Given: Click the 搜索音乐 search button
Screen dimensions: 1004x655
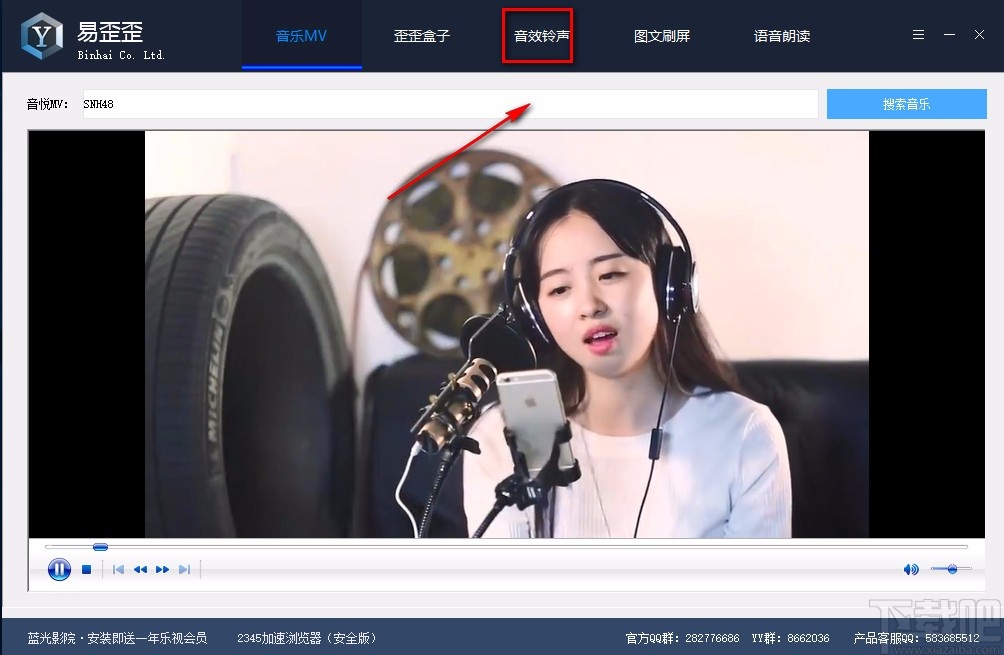Looking at the screenshot, I should coord(906,103).
